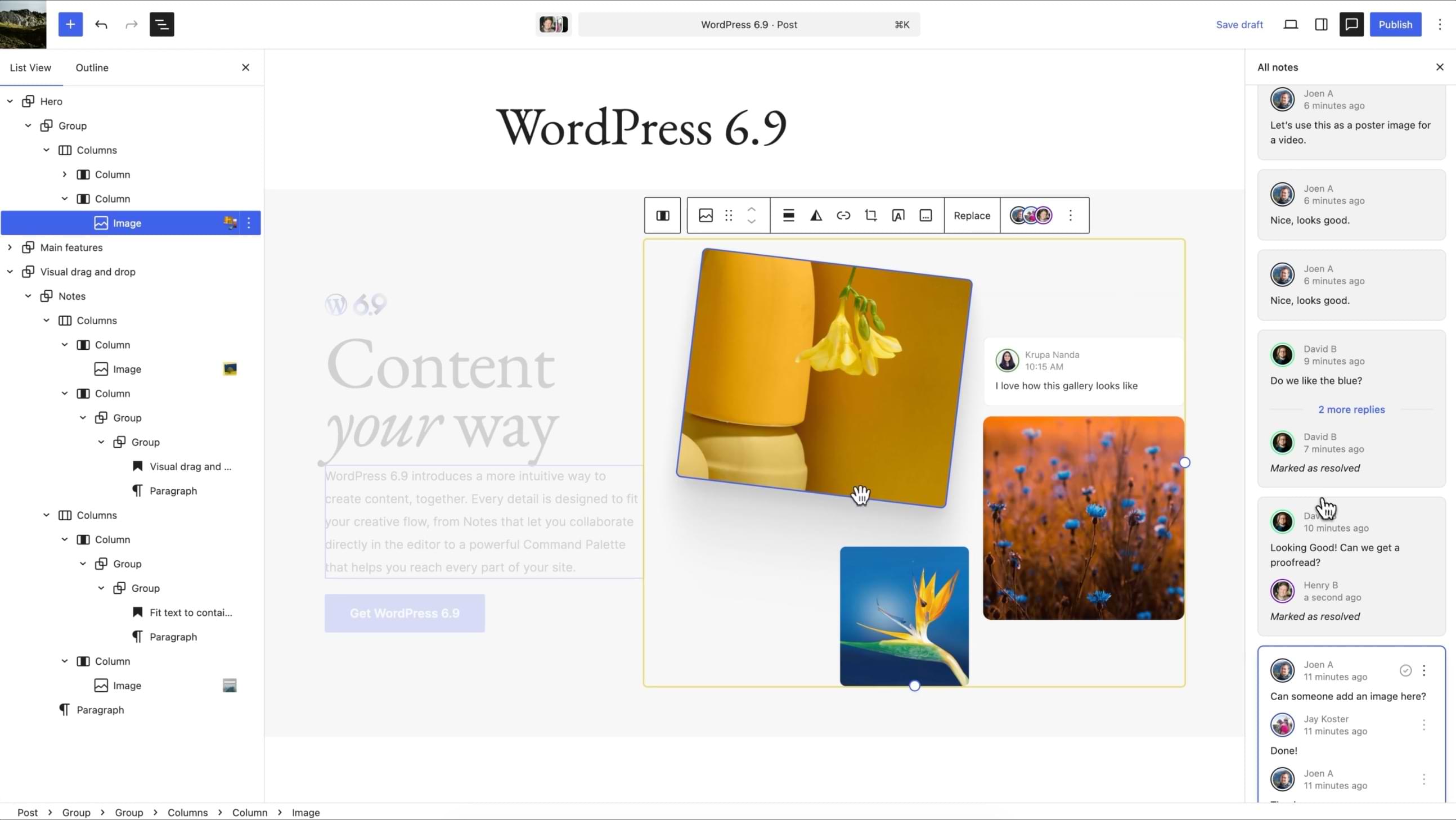The width and height of the screenshot is (1456, 820).
Task: Collapse the Hero group in list view
Action: (x=10, y=101)
